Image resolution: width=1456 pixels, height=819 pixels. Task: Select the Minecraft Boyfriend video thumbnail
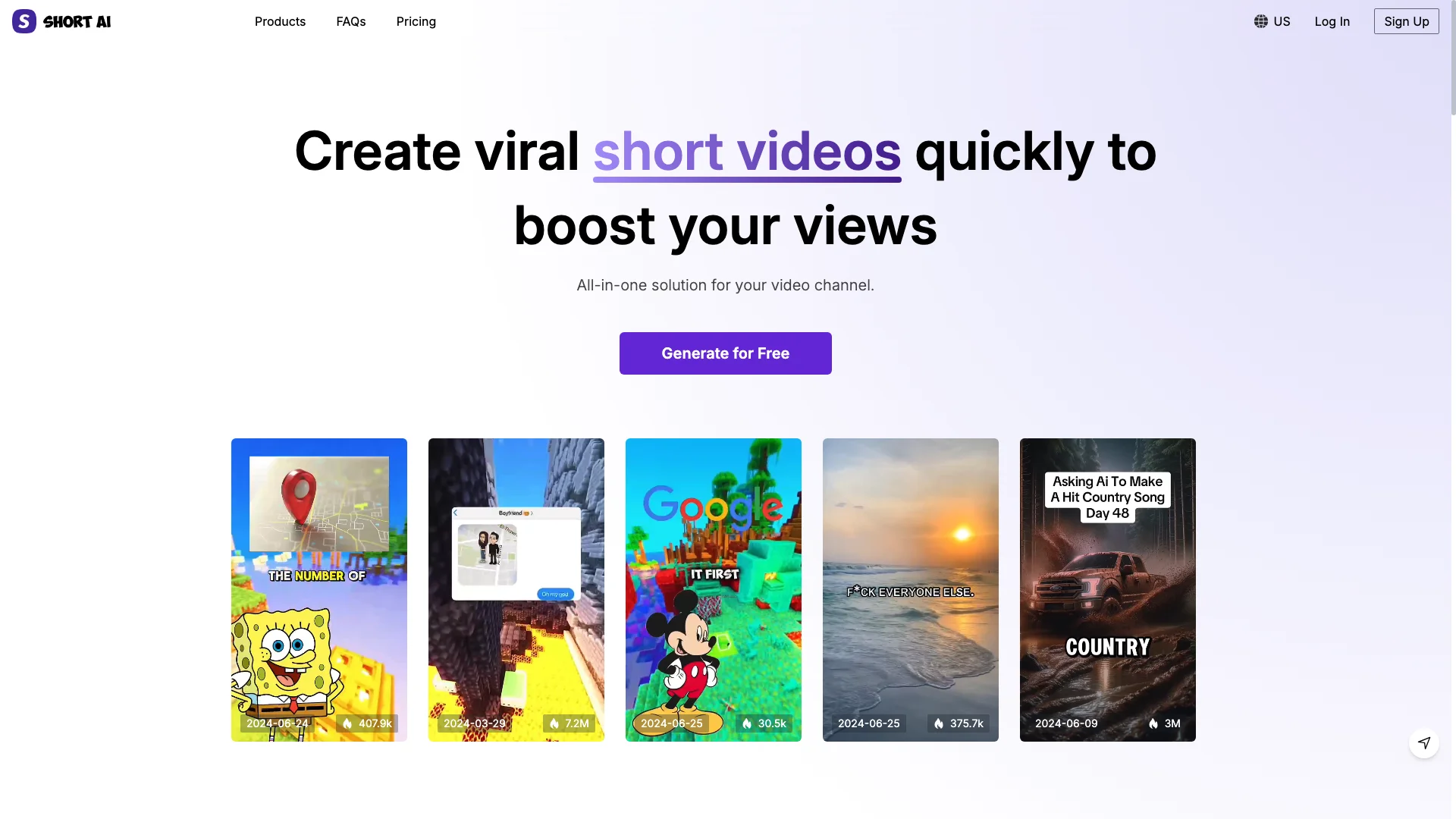516,589
